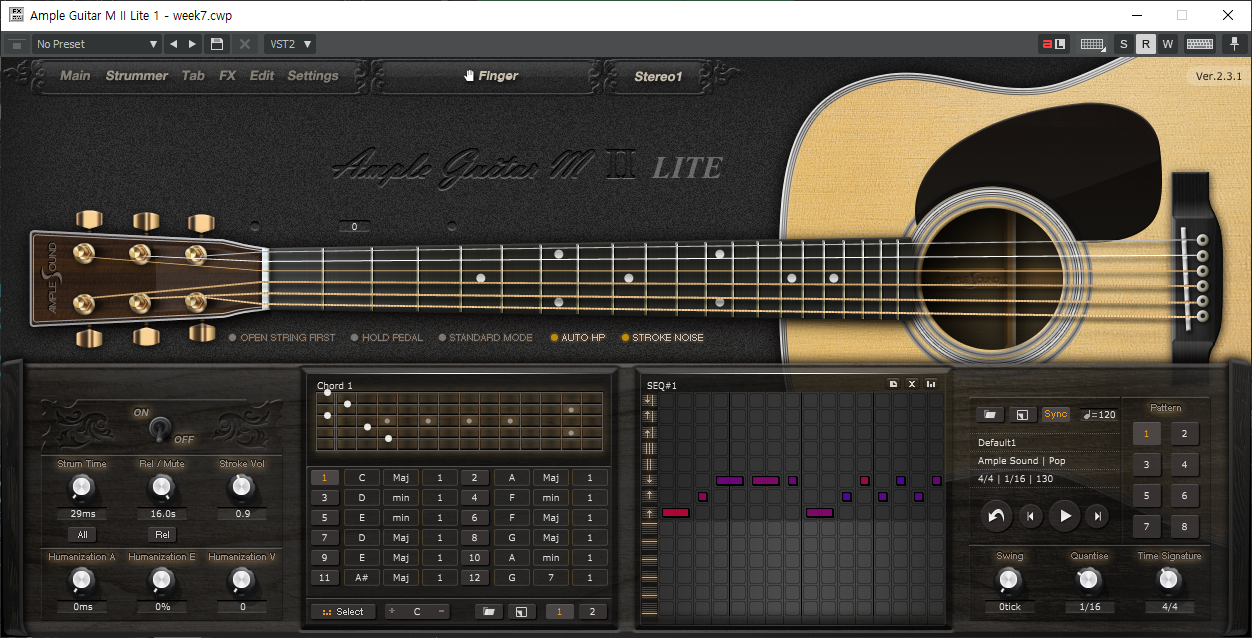Click the Humanization E knob

[161, 580]
